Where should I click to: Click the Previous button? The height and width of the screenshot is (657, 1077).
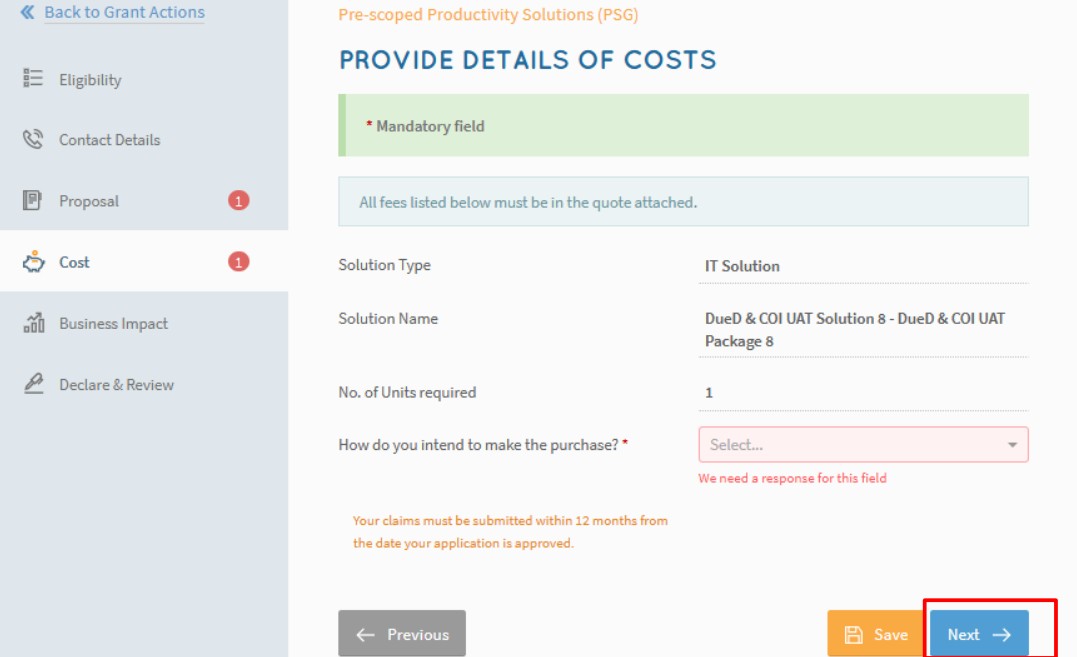(402, 634)
